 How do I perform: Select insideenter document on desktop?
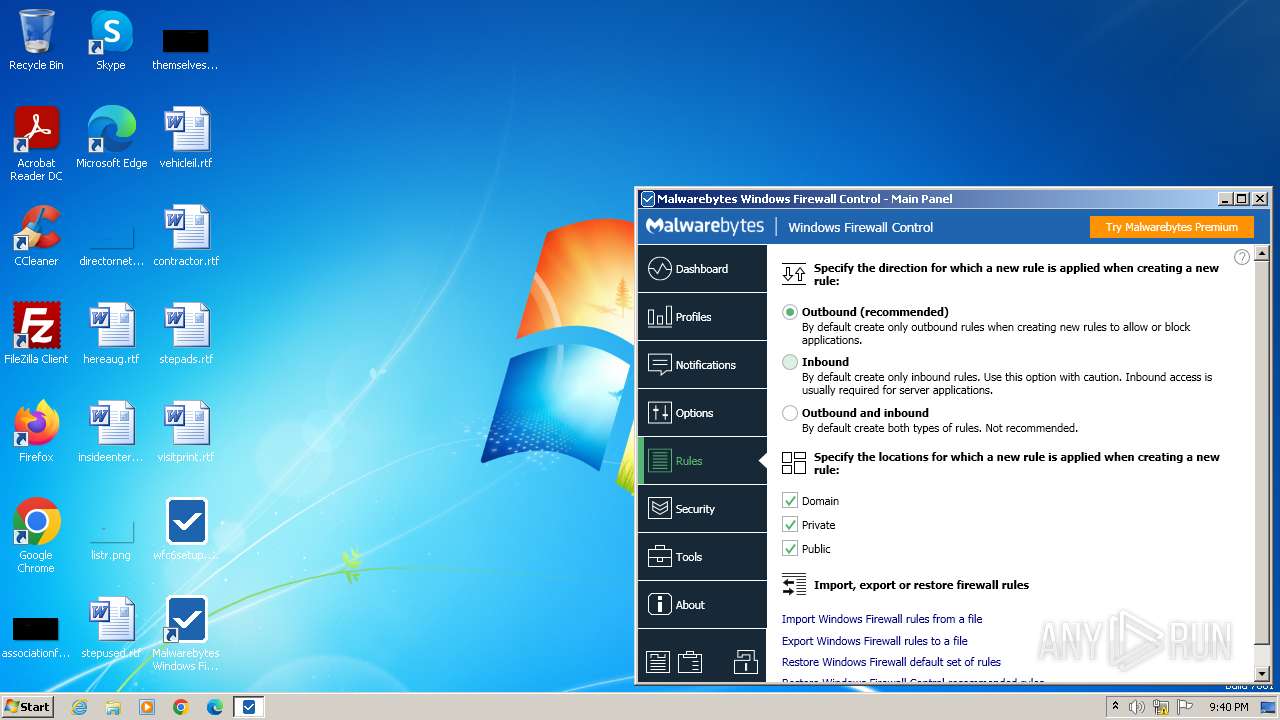(111, 432)
